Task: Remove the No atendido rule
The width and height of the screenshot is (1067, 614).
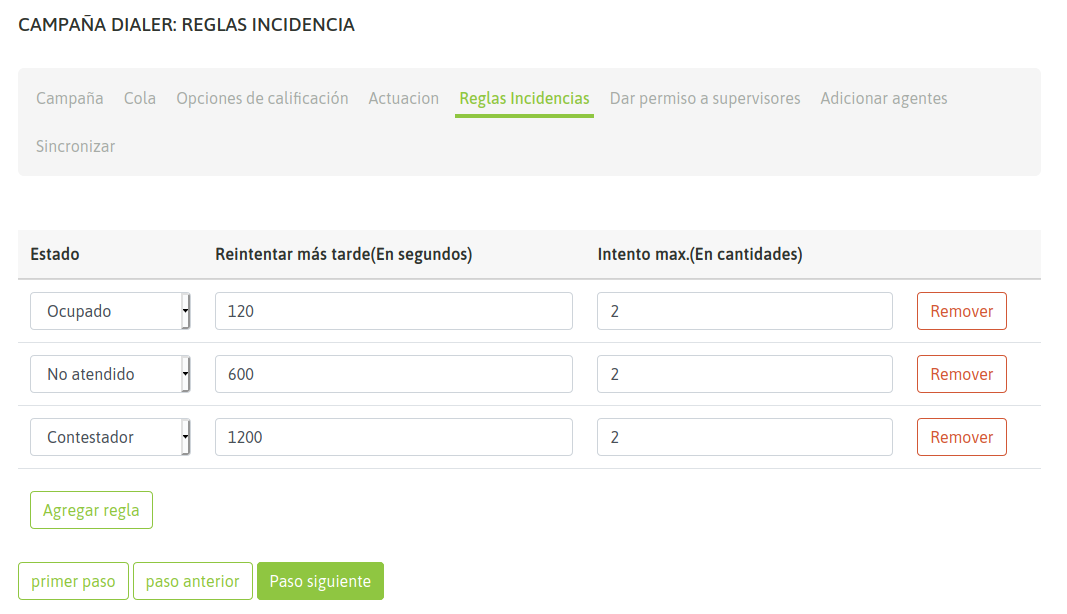Action: 961,374
